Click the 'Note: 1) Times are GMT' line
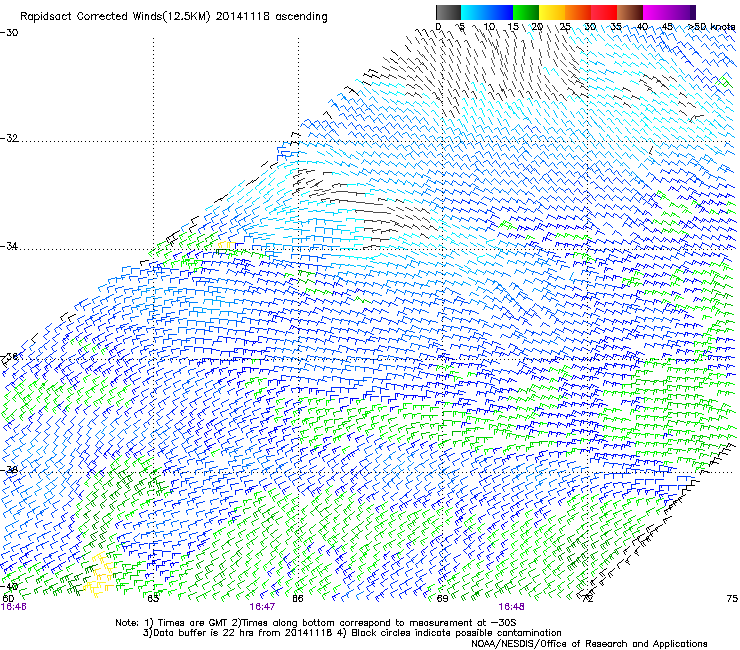 (x=316, y=623)
